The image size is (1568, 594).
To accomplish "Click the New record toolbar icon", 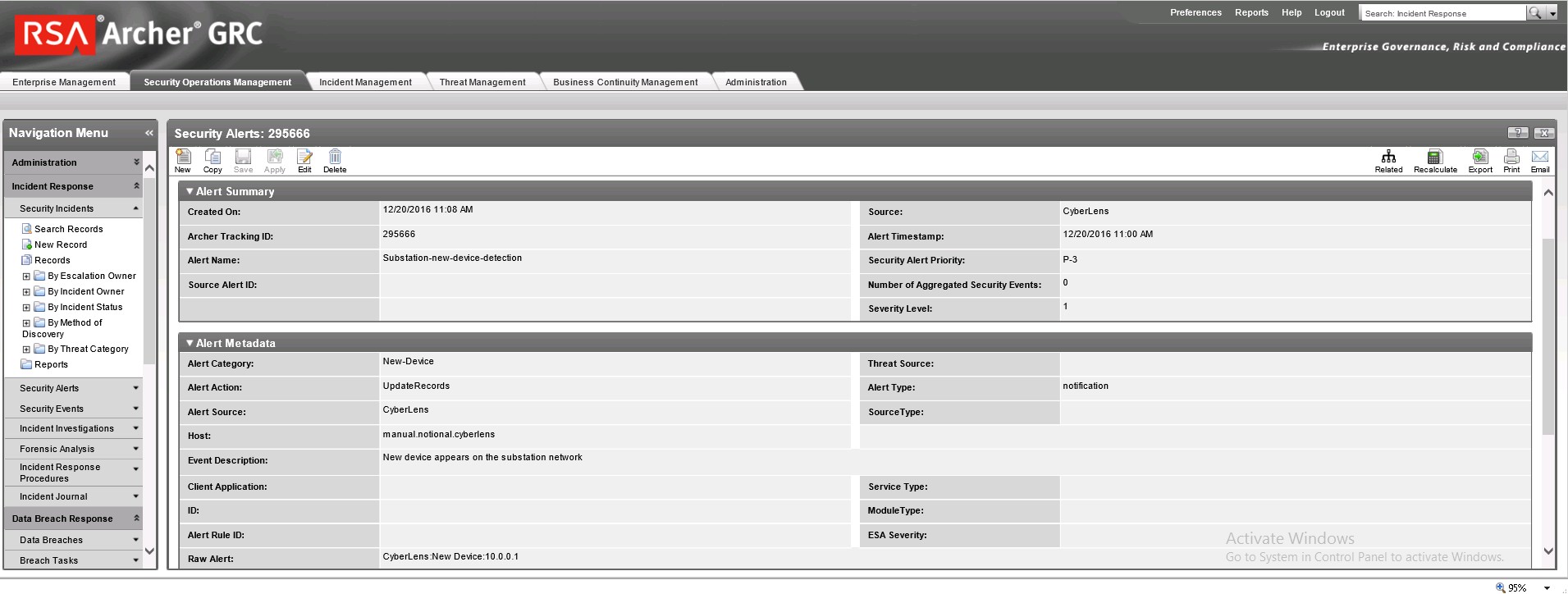I will click(x=182, y=161).
